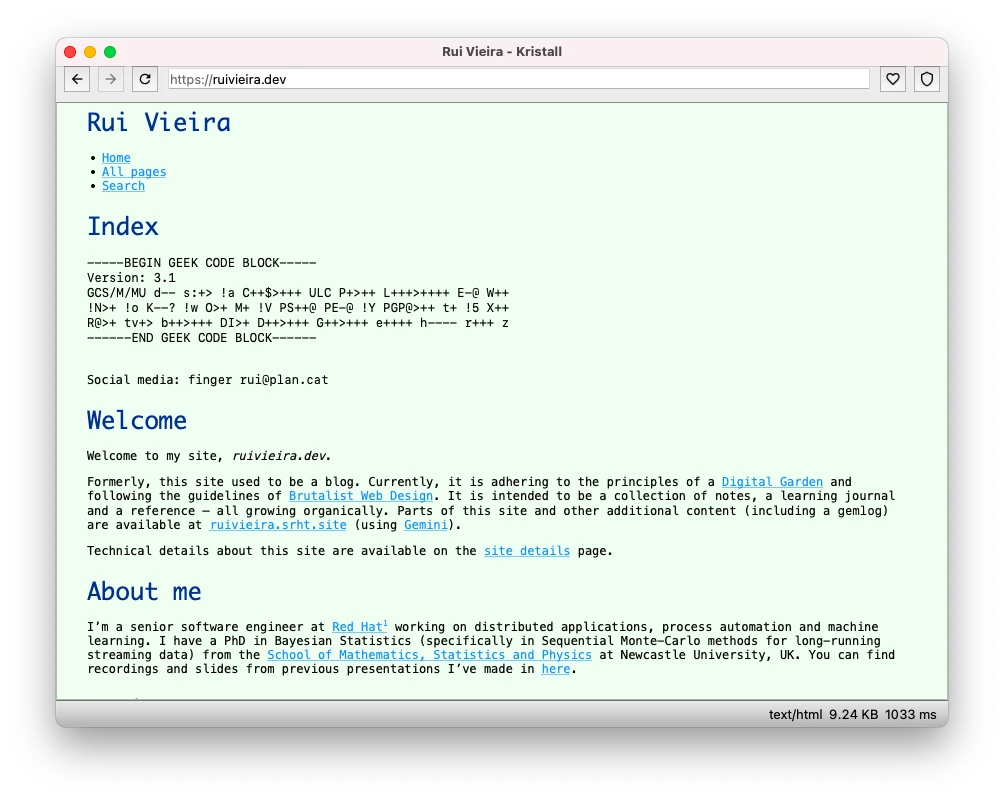
Task: Click text/html in the status bar
Action: pos(795,715)
